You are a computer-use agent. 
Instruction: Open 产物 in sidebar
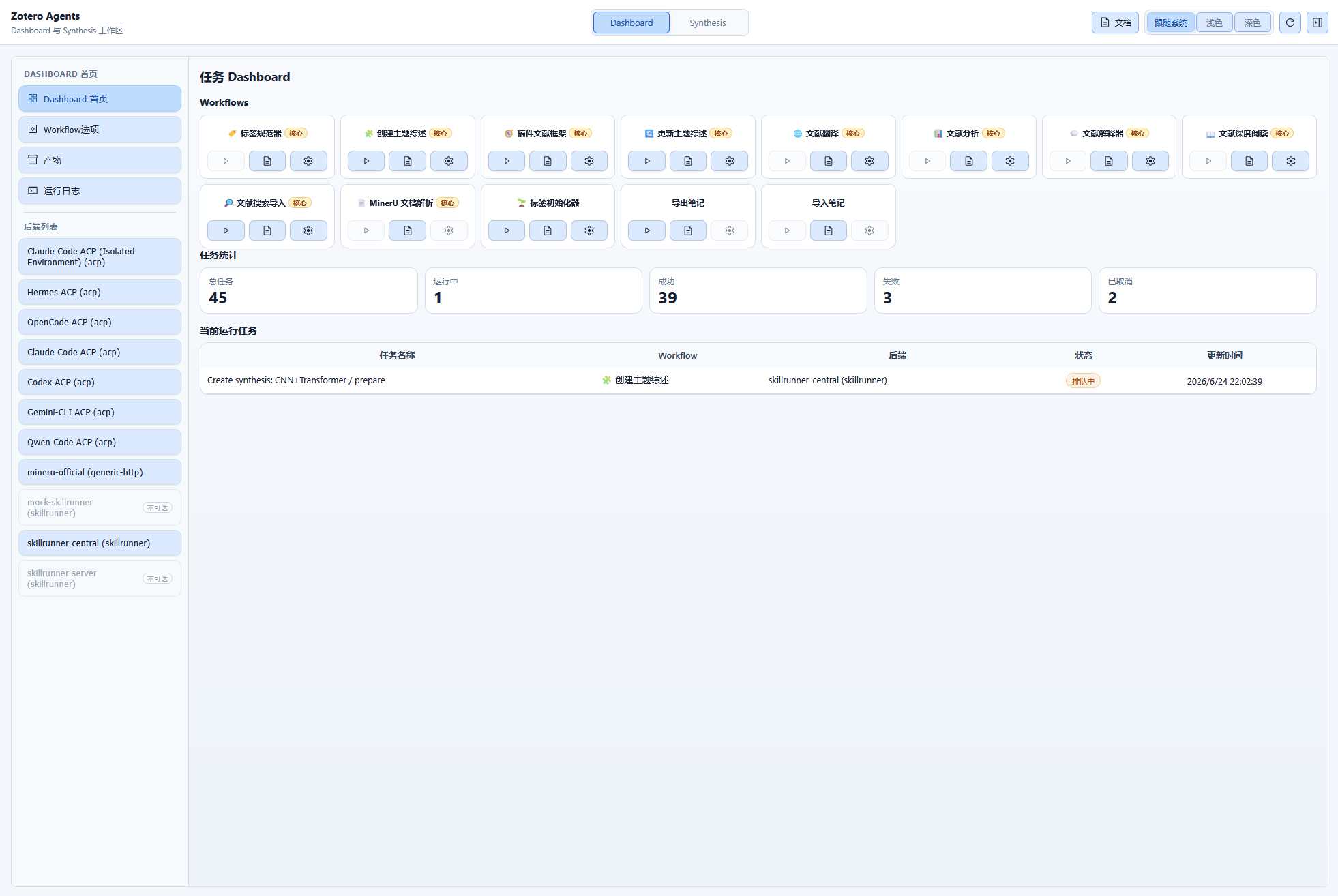[x=100, y=160]
